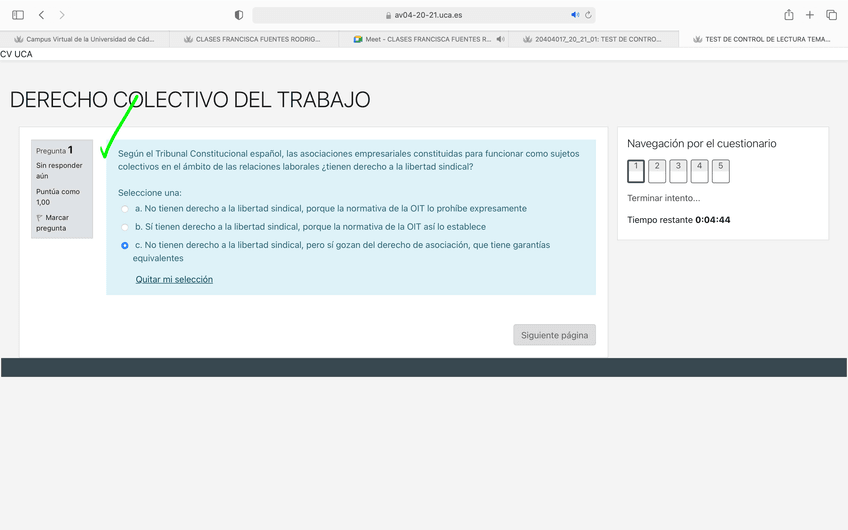Screen dimensions: 848x530
Task: Click Navegación por el cuestionario heading
Action: click(701, 143)
